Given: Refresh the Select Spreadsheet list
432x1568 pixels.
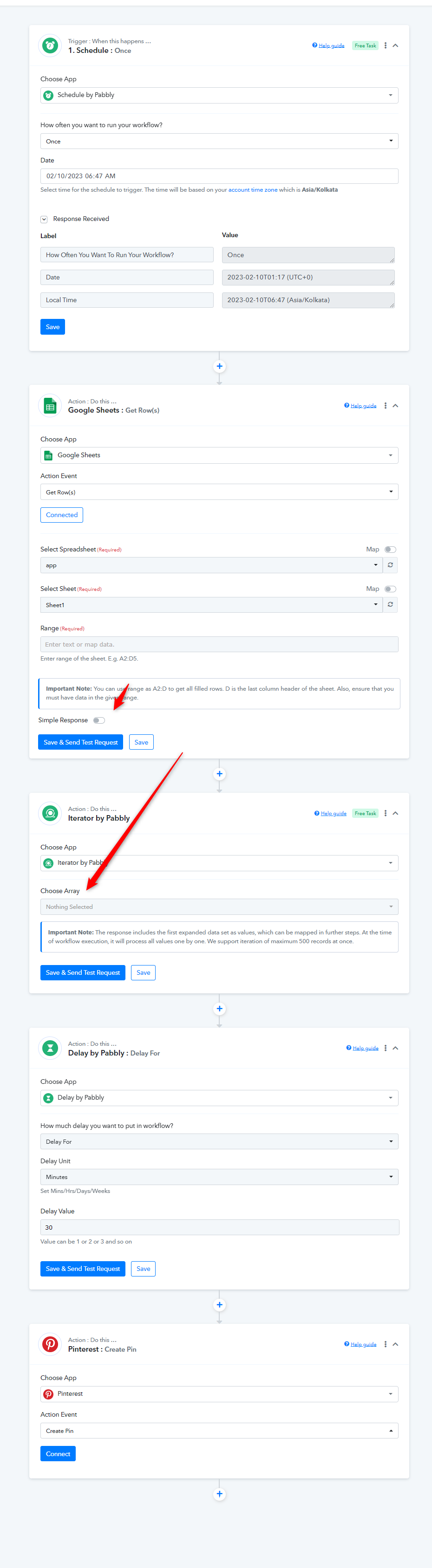Looking at the screenshot, I should point(390,565).
